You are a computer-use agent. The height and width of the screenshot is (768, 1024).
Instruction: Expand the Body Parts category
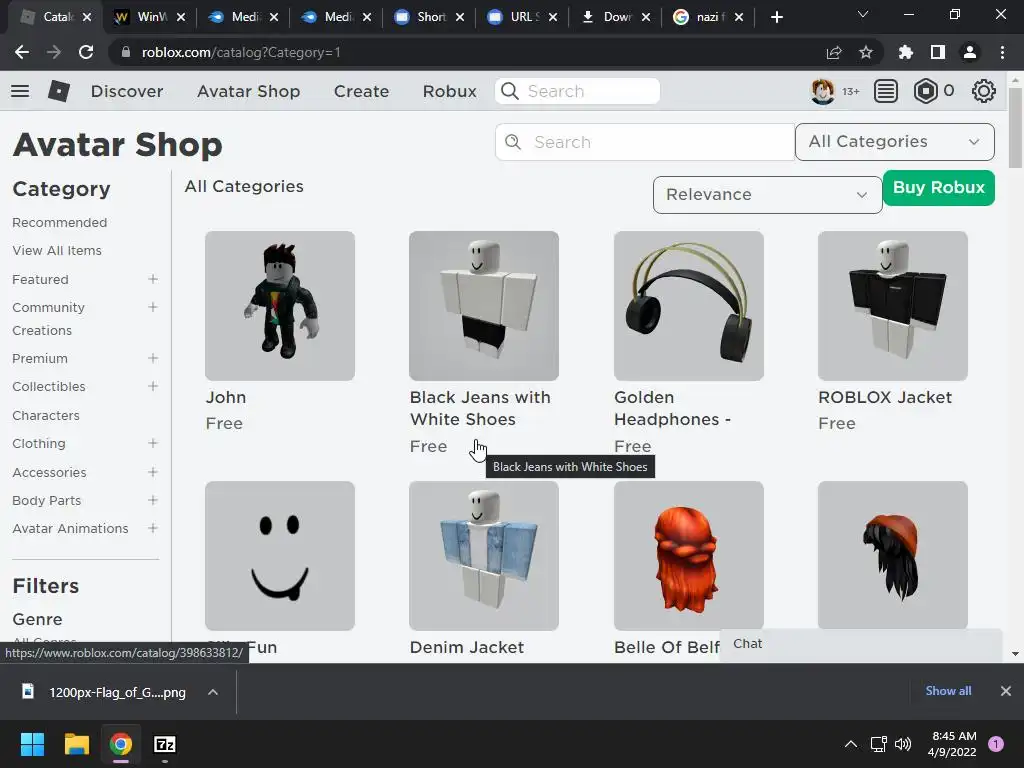coord(153,500)
